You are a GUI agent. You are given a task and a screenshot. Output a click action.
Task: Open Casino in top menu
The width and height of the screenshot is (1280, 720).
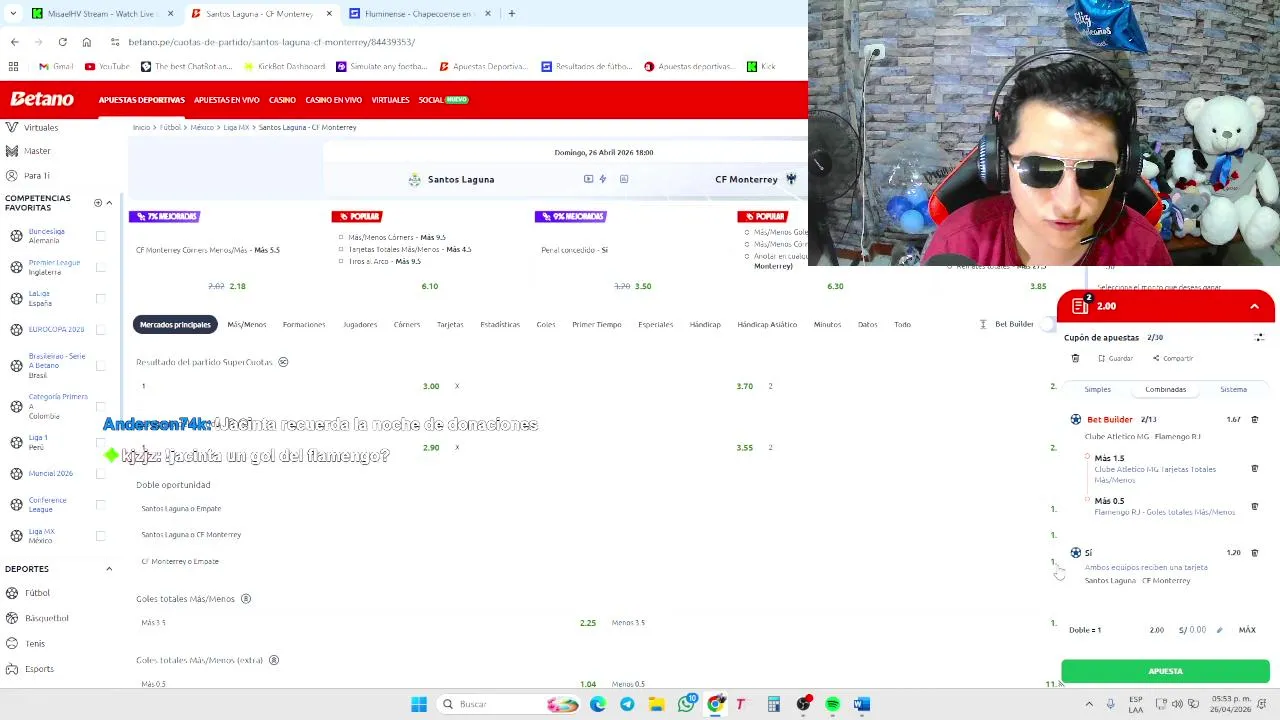282,100
